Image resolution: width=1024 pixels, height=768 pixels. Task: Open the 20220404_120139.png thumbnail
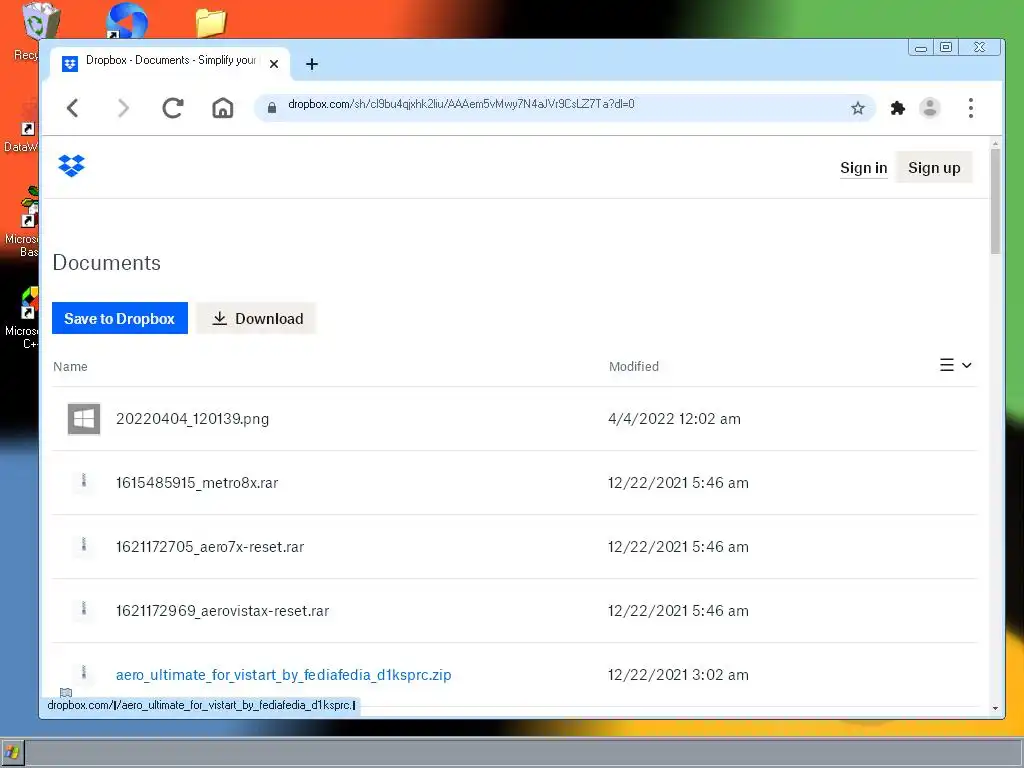coord(84,419)
